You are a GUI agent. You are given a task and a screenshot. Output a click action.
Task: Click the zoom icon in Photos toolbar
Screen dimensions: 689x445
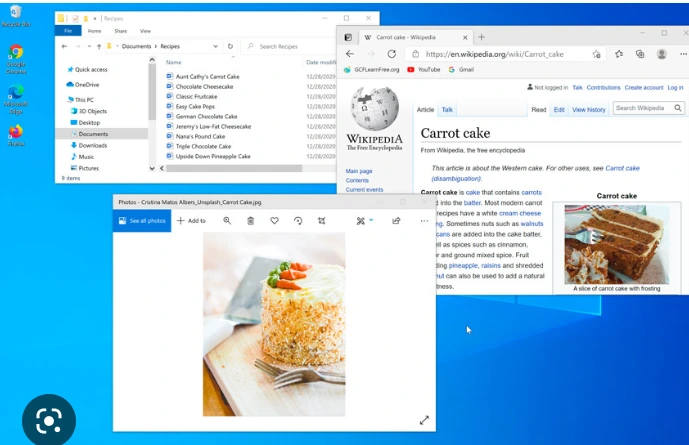[227, 221]
